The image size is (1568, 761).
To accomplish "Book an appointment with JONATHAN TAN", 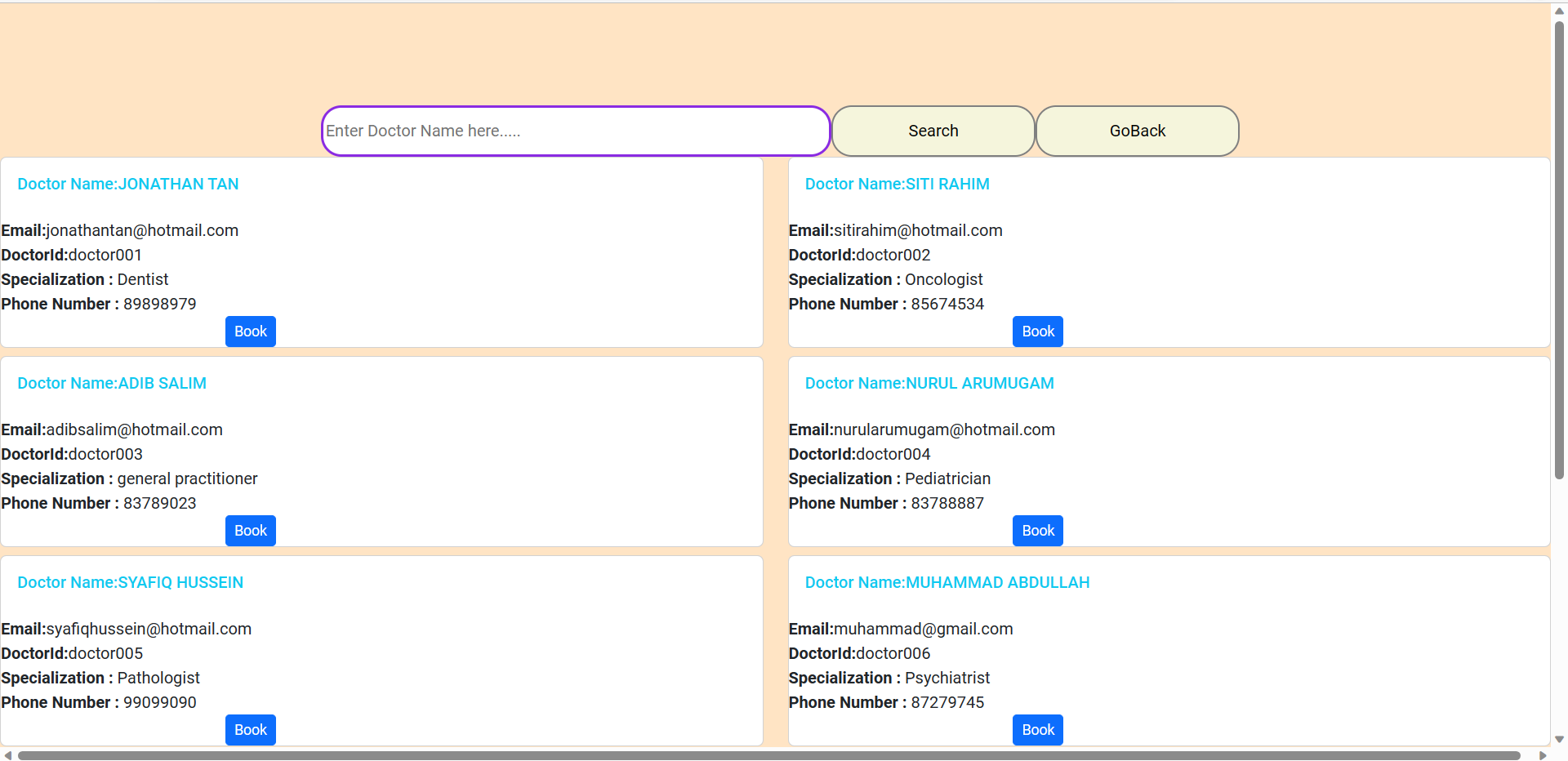I will click(250, 331).
